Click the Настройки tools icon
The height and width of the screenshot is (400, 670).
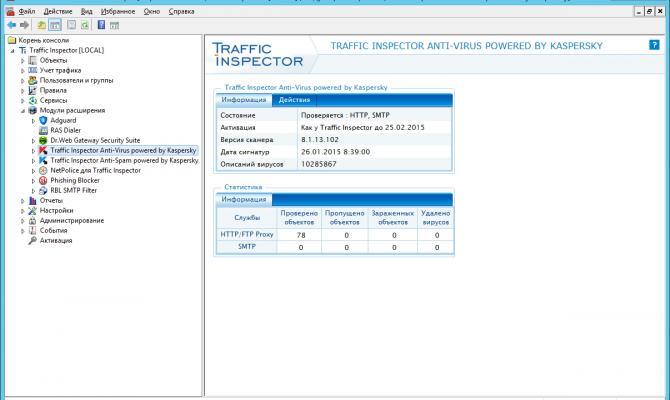(x=32, y=211)
